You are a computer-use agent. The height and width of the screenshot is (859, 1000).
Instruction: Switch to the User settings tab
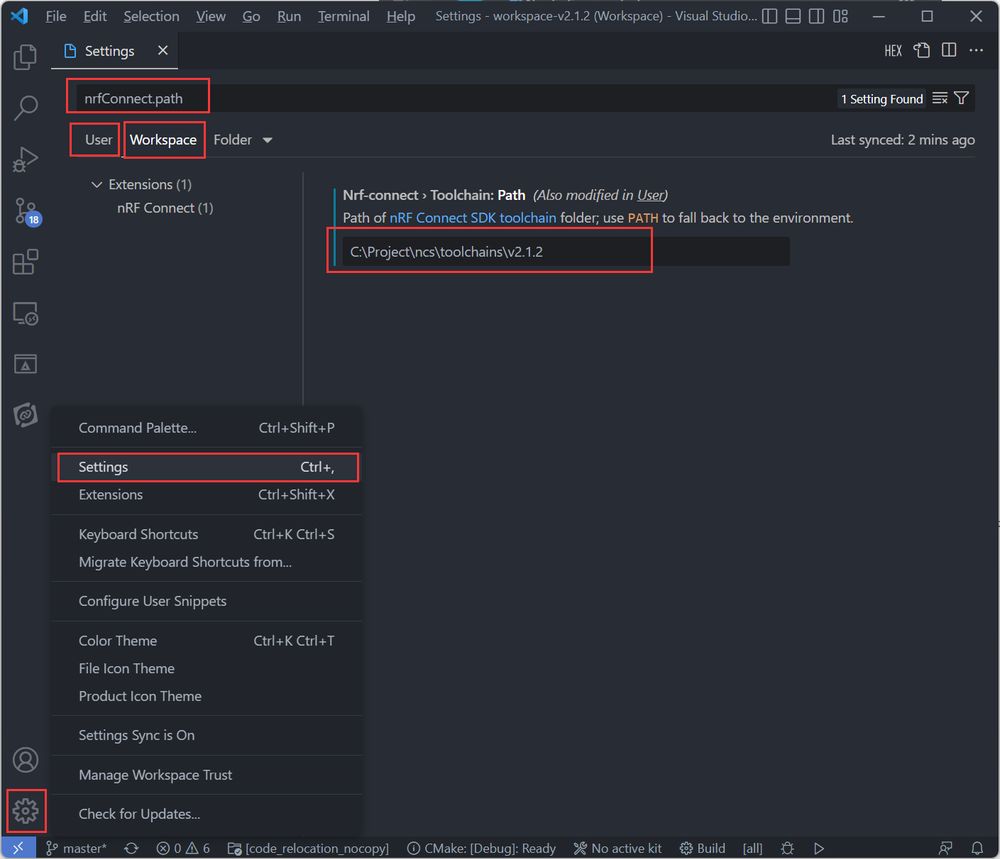point(98,140)
